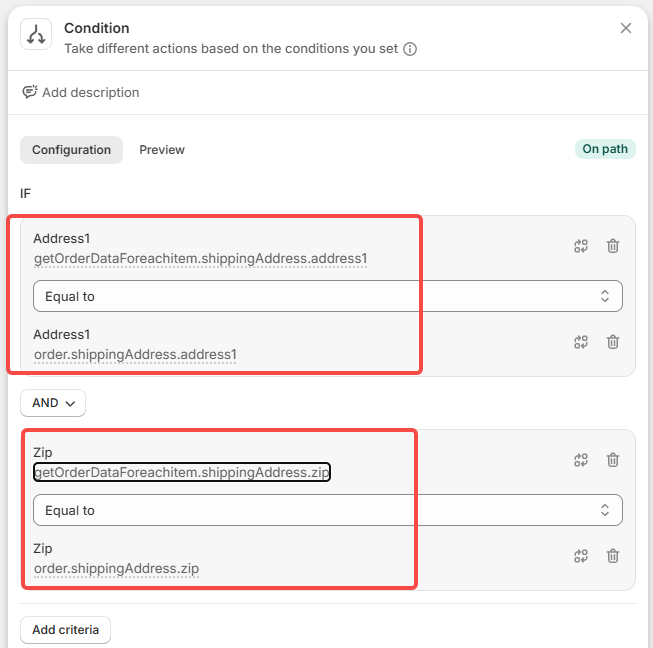
Task: Open the Address1 'Equal to' operator dropdown
Action: [327, 296]
